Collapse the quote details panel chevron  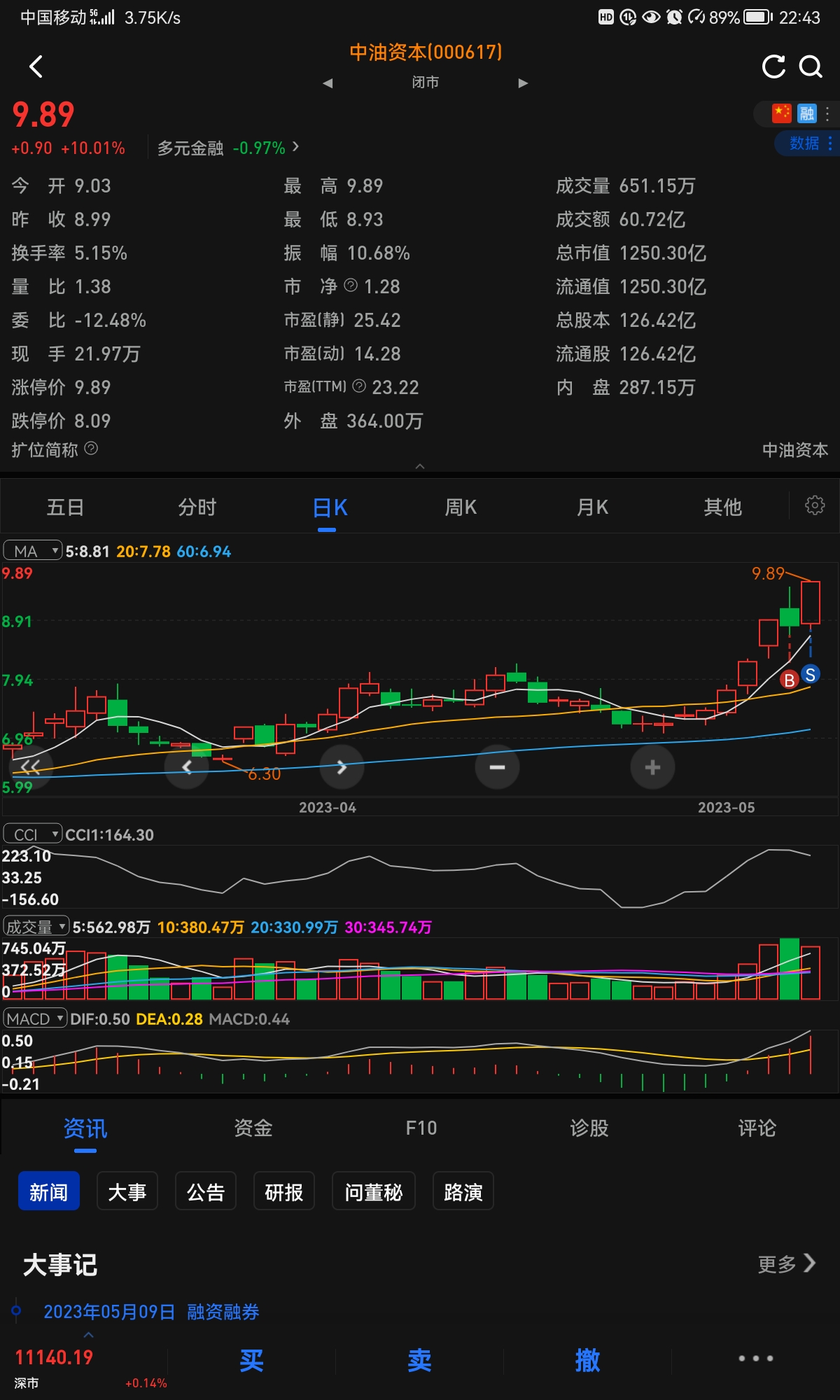tap(420, 466)
